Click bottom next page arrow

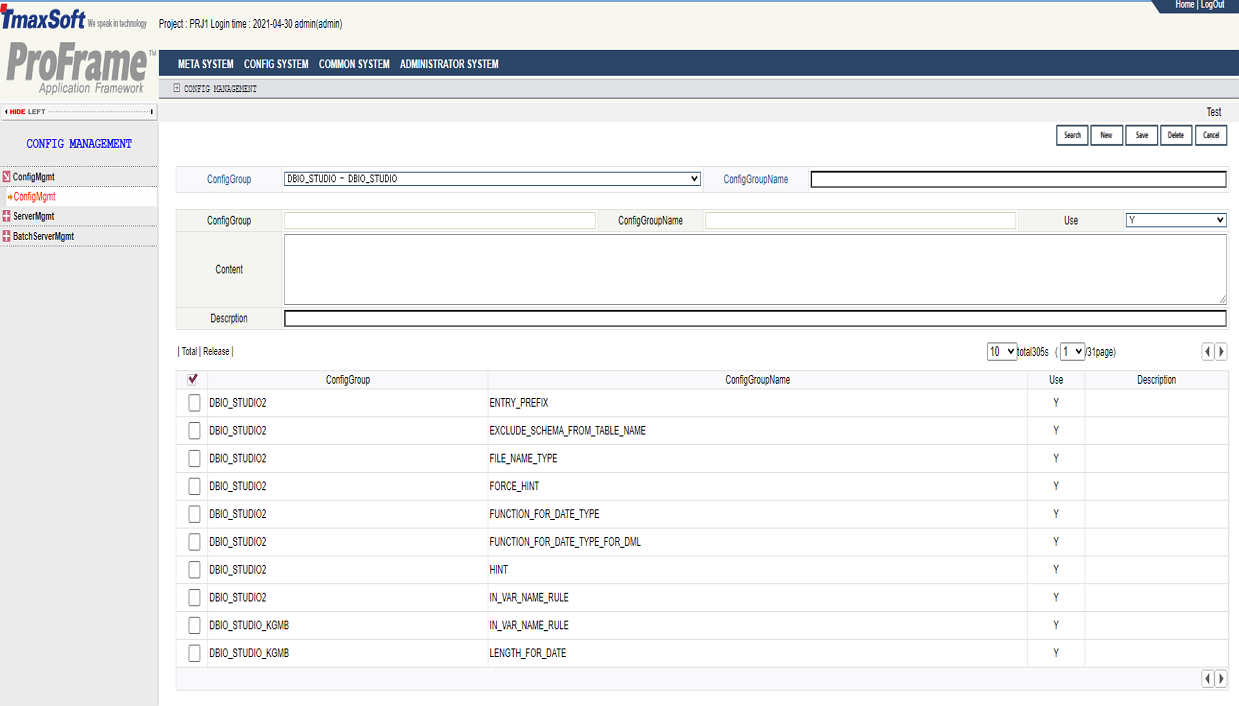click(1221, 679)
